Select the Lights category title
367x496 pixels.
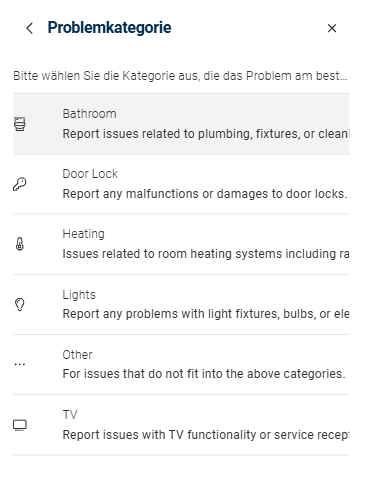(79, 295)
